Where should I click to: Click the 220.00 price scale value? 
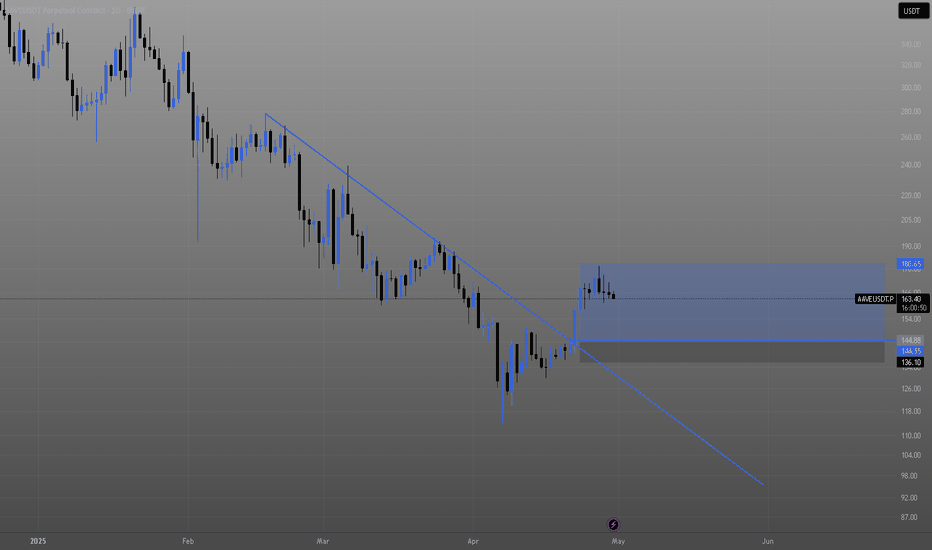[911, 195]
